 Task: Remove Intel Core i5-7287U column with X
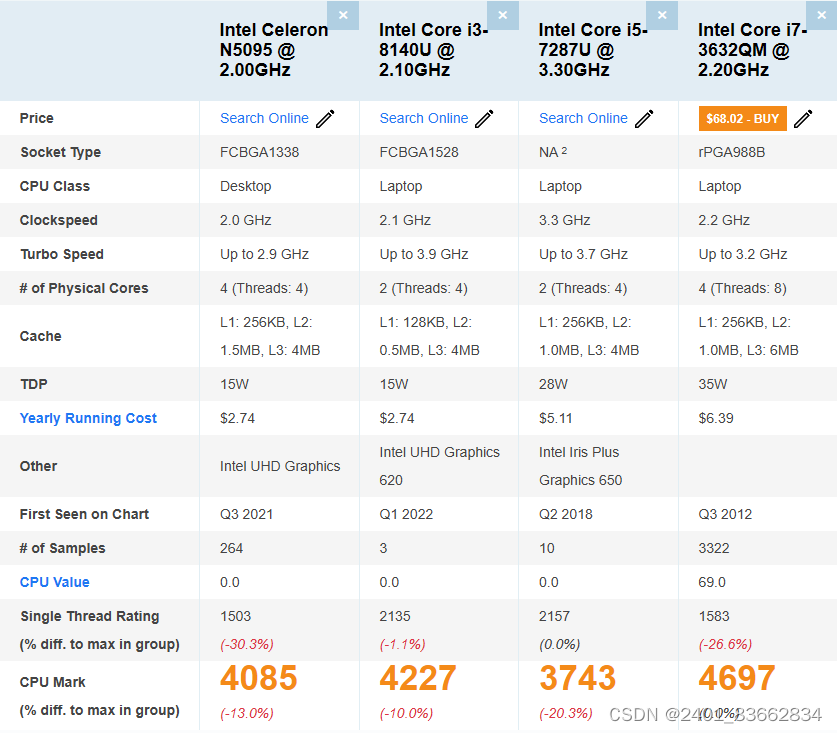pyautogui.click(x=662, y=15)
